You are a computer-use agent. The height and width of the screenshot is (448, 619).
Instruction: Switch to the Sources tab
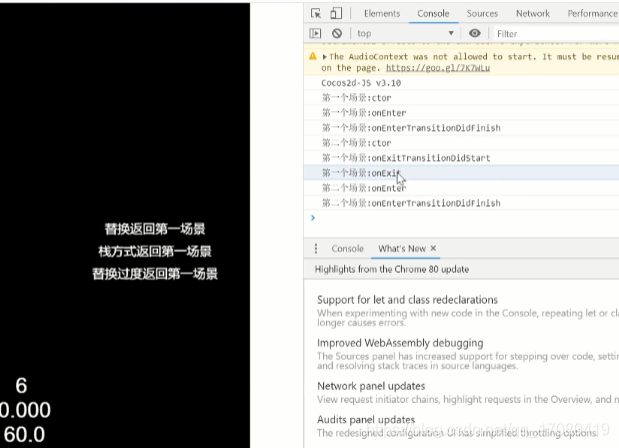(x=482, y=13)
